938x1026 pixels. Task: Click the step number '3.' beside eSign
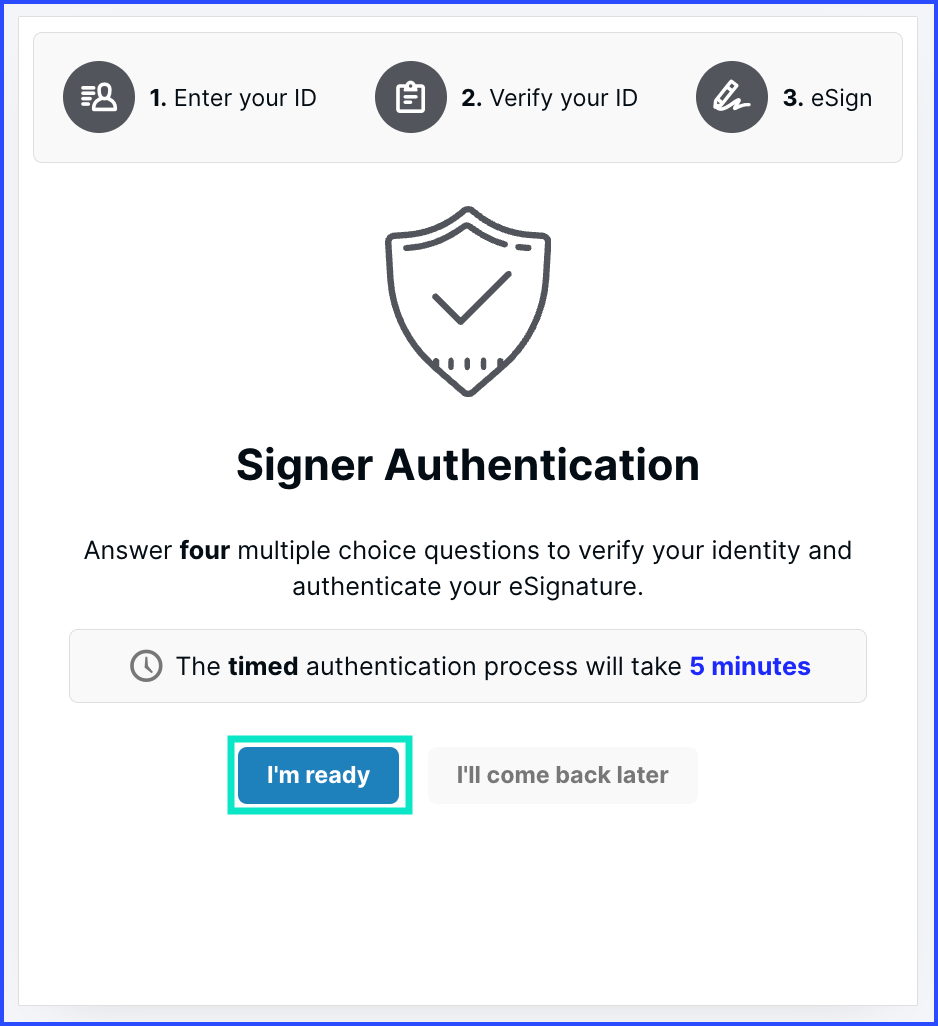(x=793, y=98)
